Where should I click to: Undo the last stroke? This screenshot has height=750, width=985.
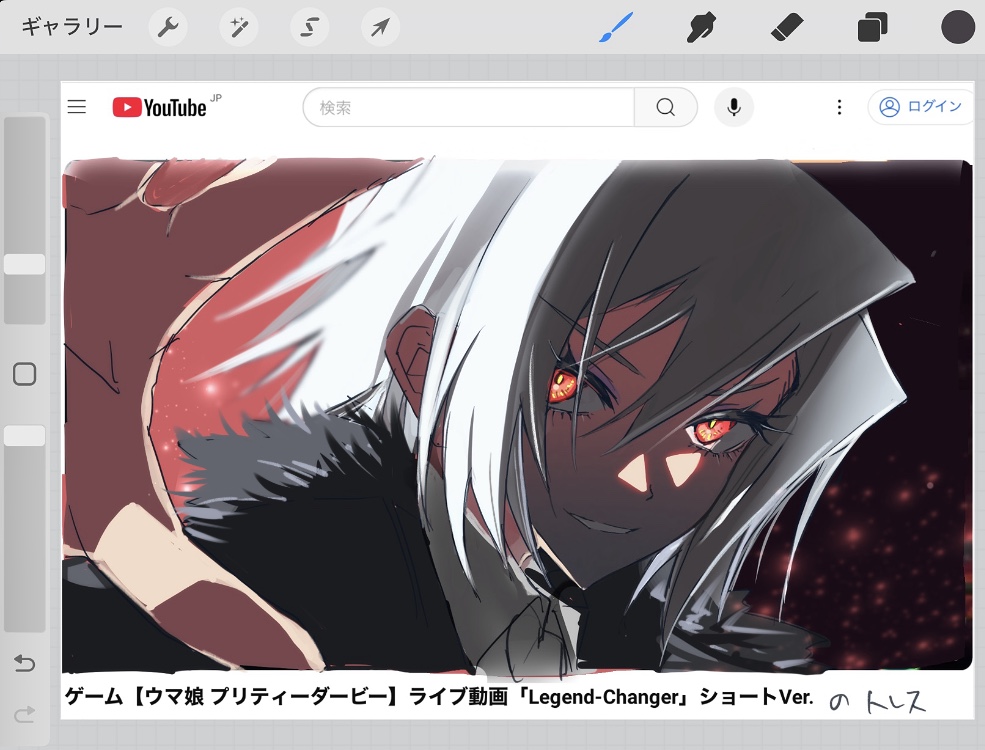(25, 664)
